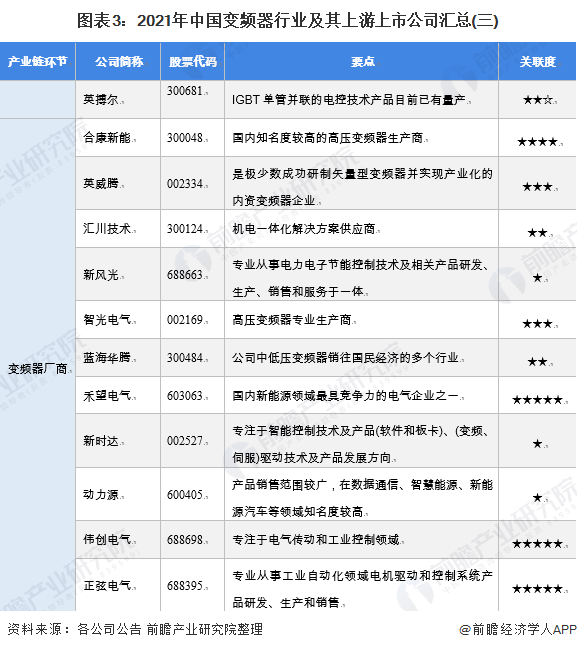Click stock code '002527'
The width and height of the screenshot is (577, 650).
(185, 441)
